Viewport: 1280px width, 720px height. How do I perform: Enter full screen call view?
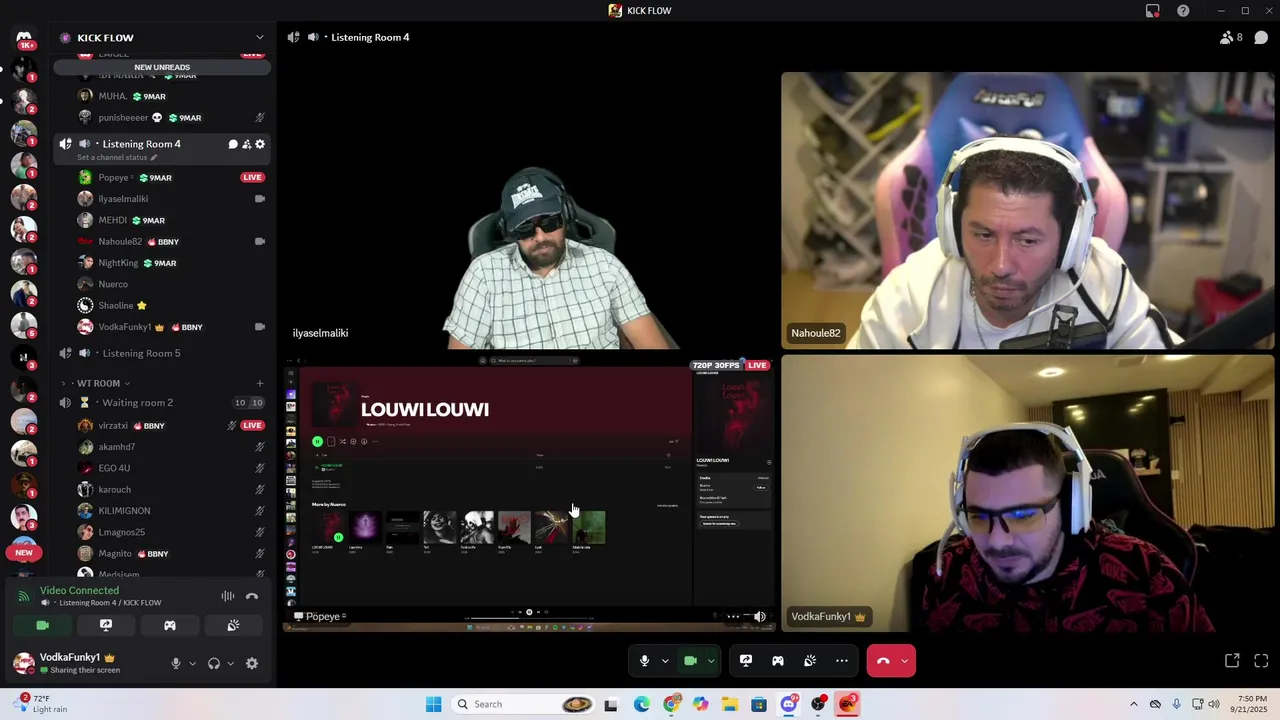point(1261,660)
